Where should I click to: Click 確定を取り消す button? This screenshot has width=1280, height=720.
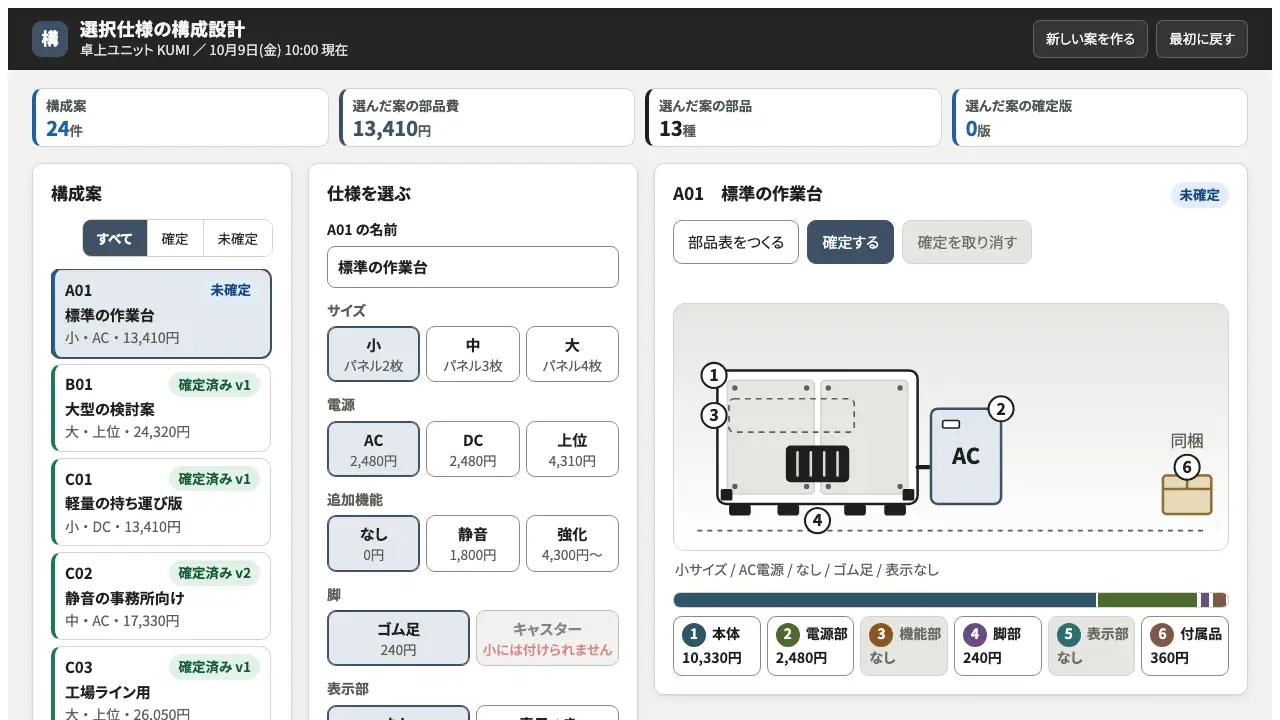(x=967, y=242)
